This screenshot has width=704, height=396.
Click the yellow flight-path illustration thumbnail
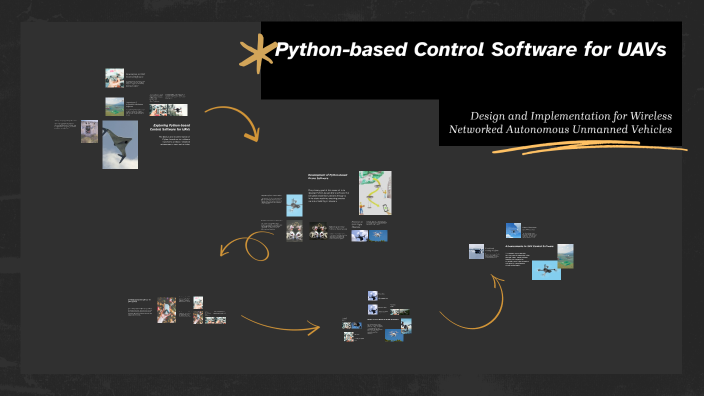tap(375, 193)
